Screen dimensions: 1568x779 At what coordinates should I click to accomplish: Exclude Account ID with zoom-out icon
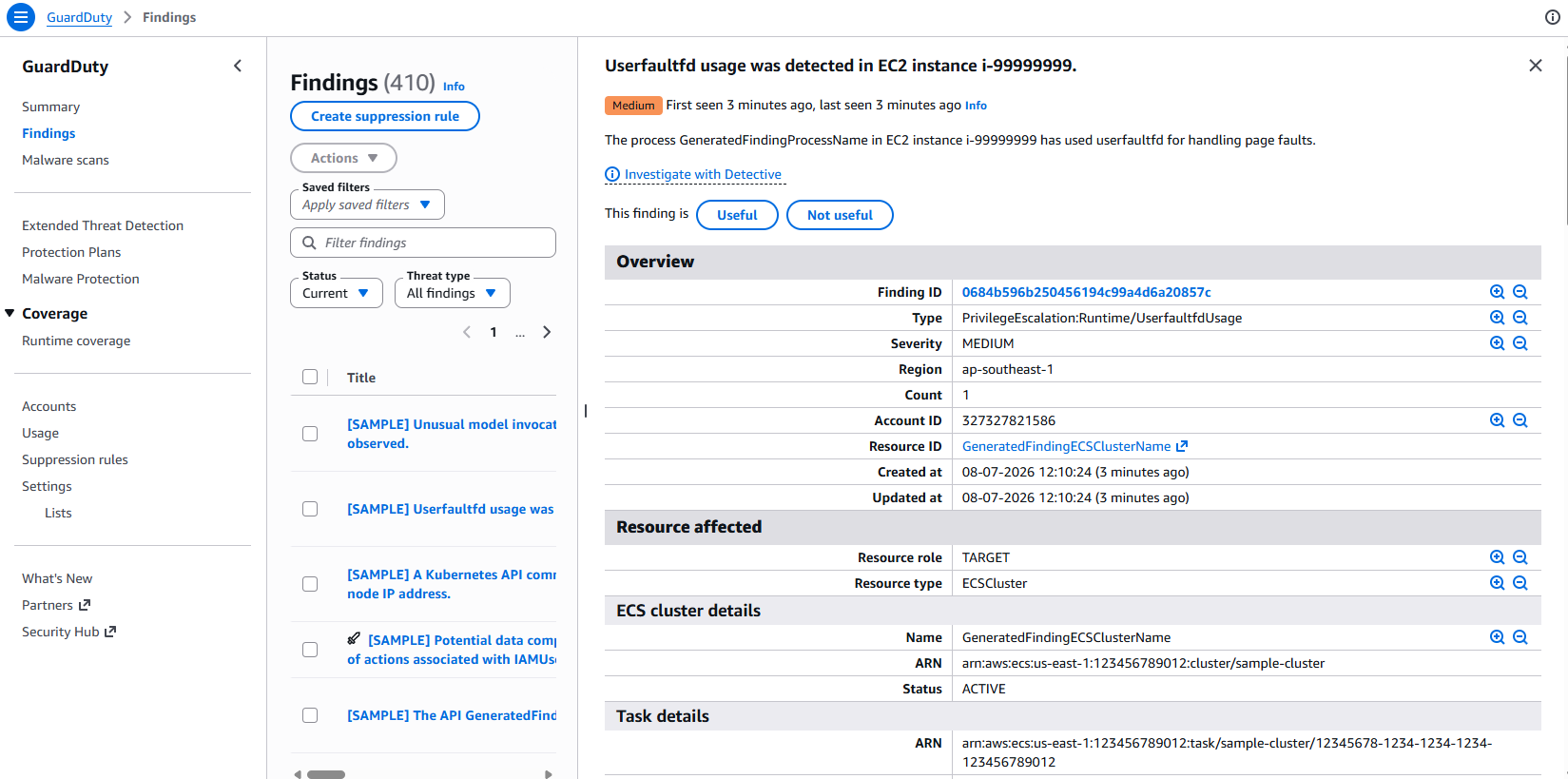pyautogui.click(x=1520, y=420)
